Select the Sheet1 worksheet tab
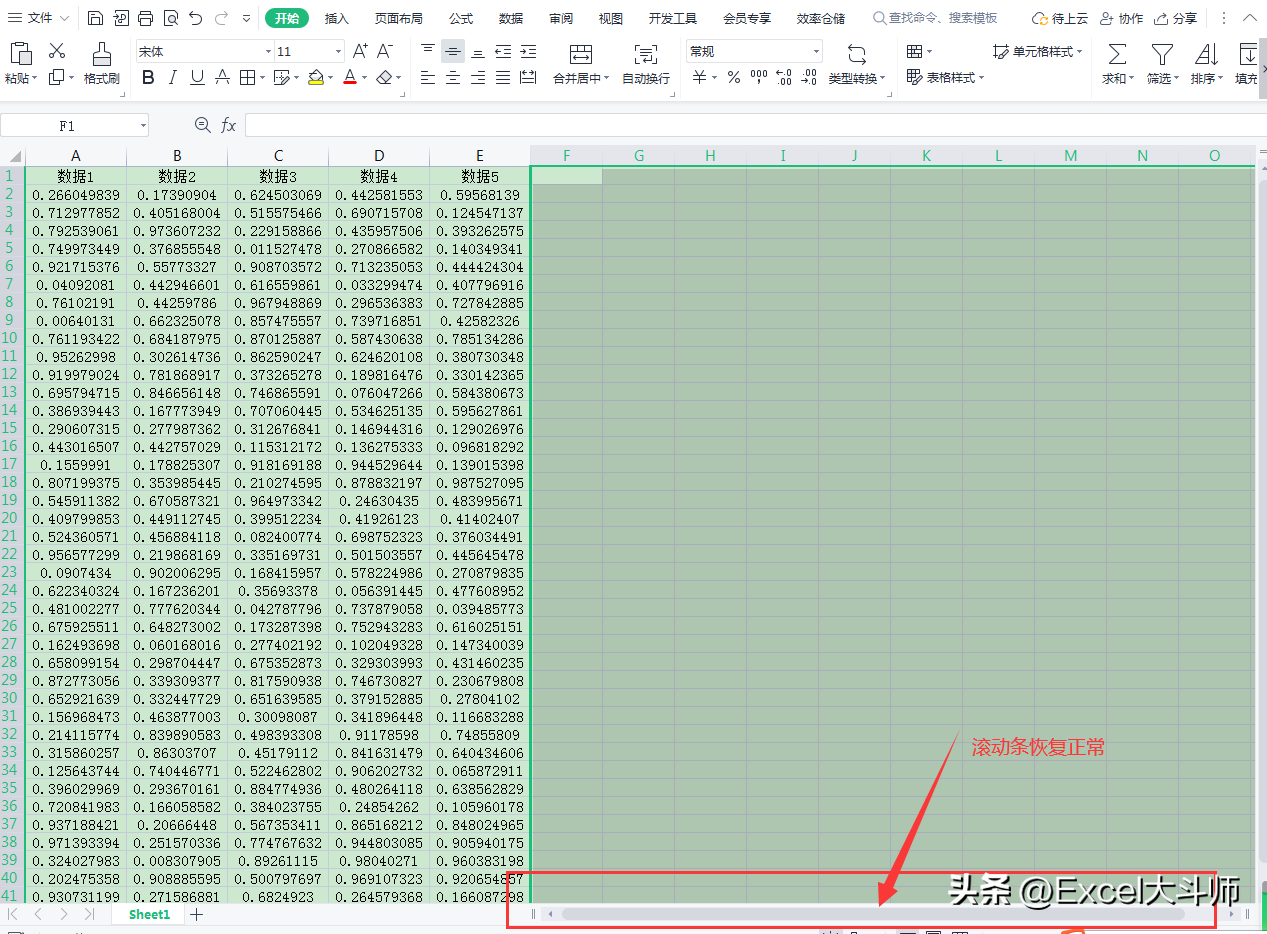Viewport: 1267px width, 934px height. point(149,914)
